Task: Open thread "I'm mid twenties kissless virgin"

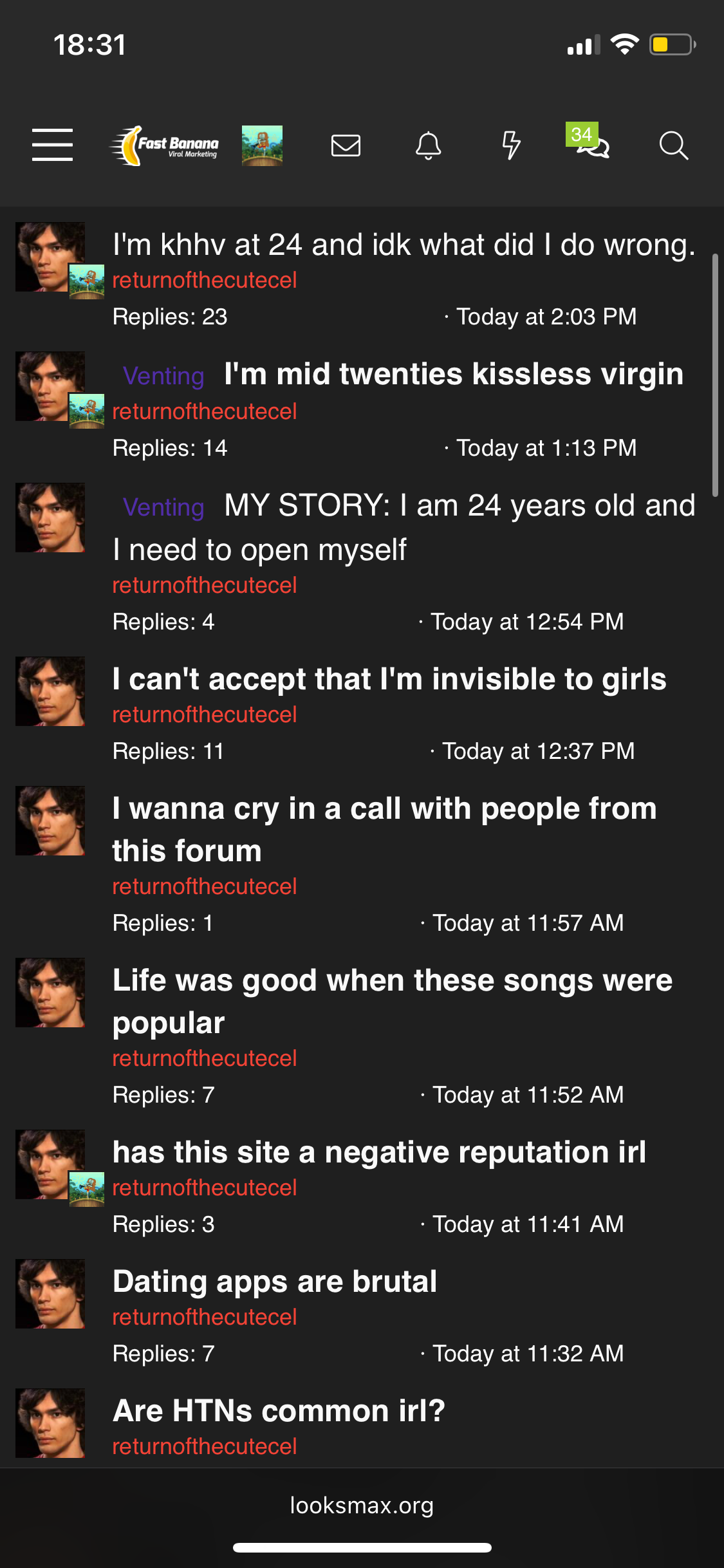Action: point(453,374)
